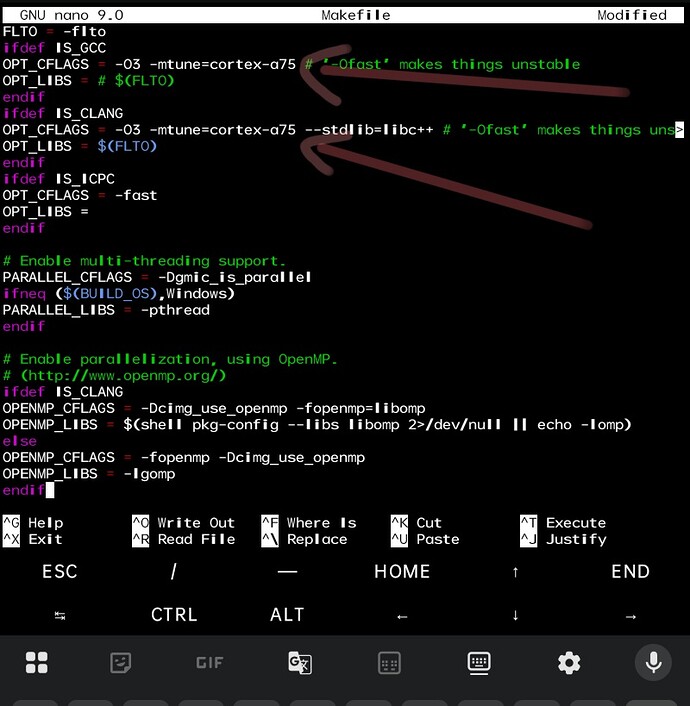Tap the tab key icon

click(59, 615)
